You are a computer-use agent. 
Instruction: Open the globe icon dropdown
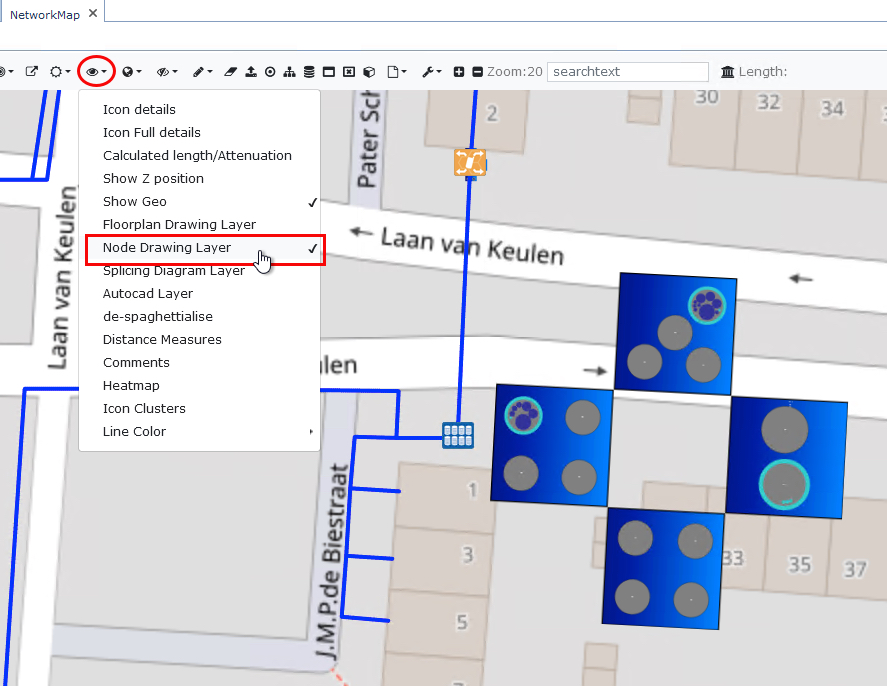[127, 72]
